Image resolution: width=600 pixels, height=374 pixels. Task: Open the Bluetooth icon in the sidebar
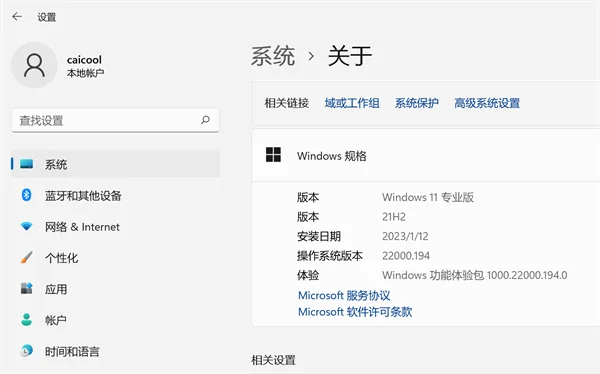(x=26, y=195)
